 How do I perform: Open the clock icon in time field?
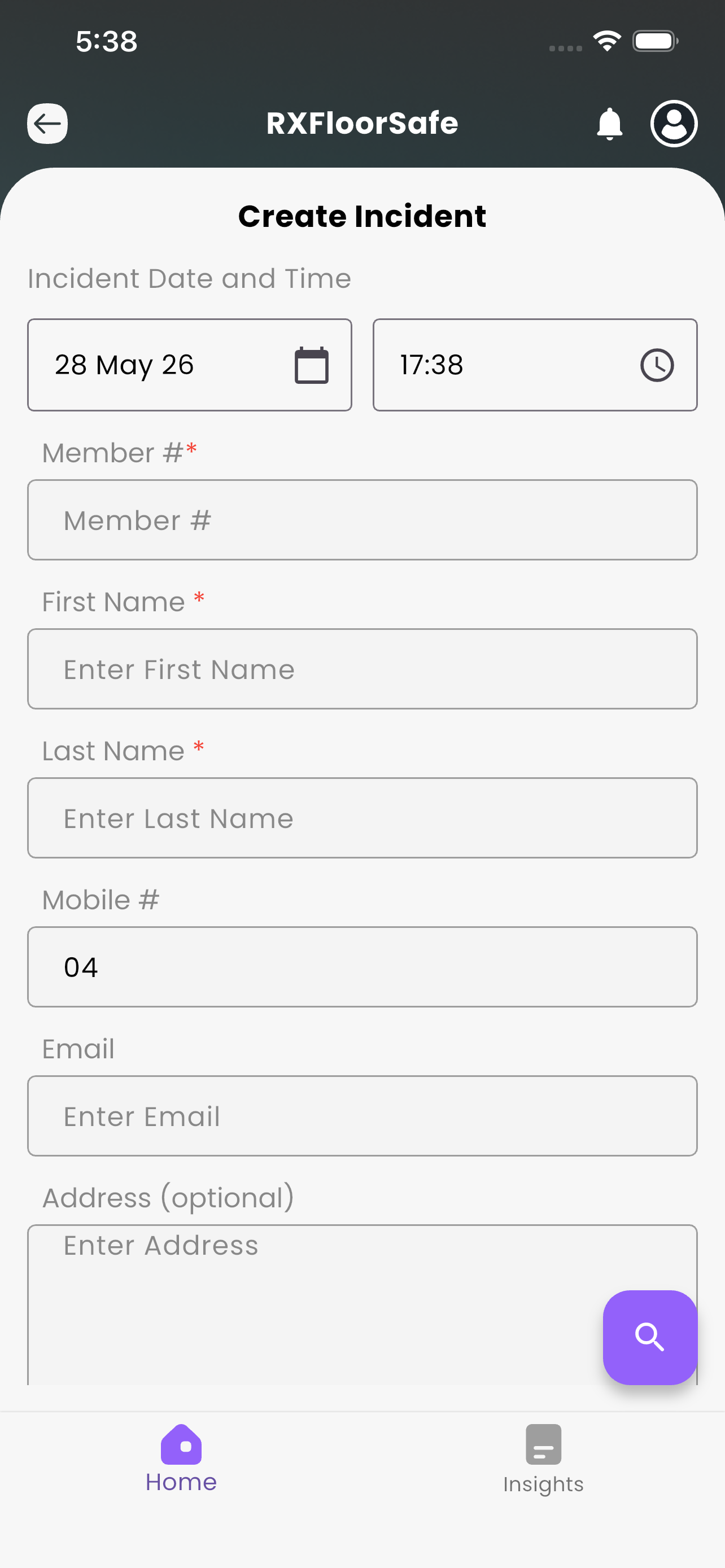tap(657, 365)
